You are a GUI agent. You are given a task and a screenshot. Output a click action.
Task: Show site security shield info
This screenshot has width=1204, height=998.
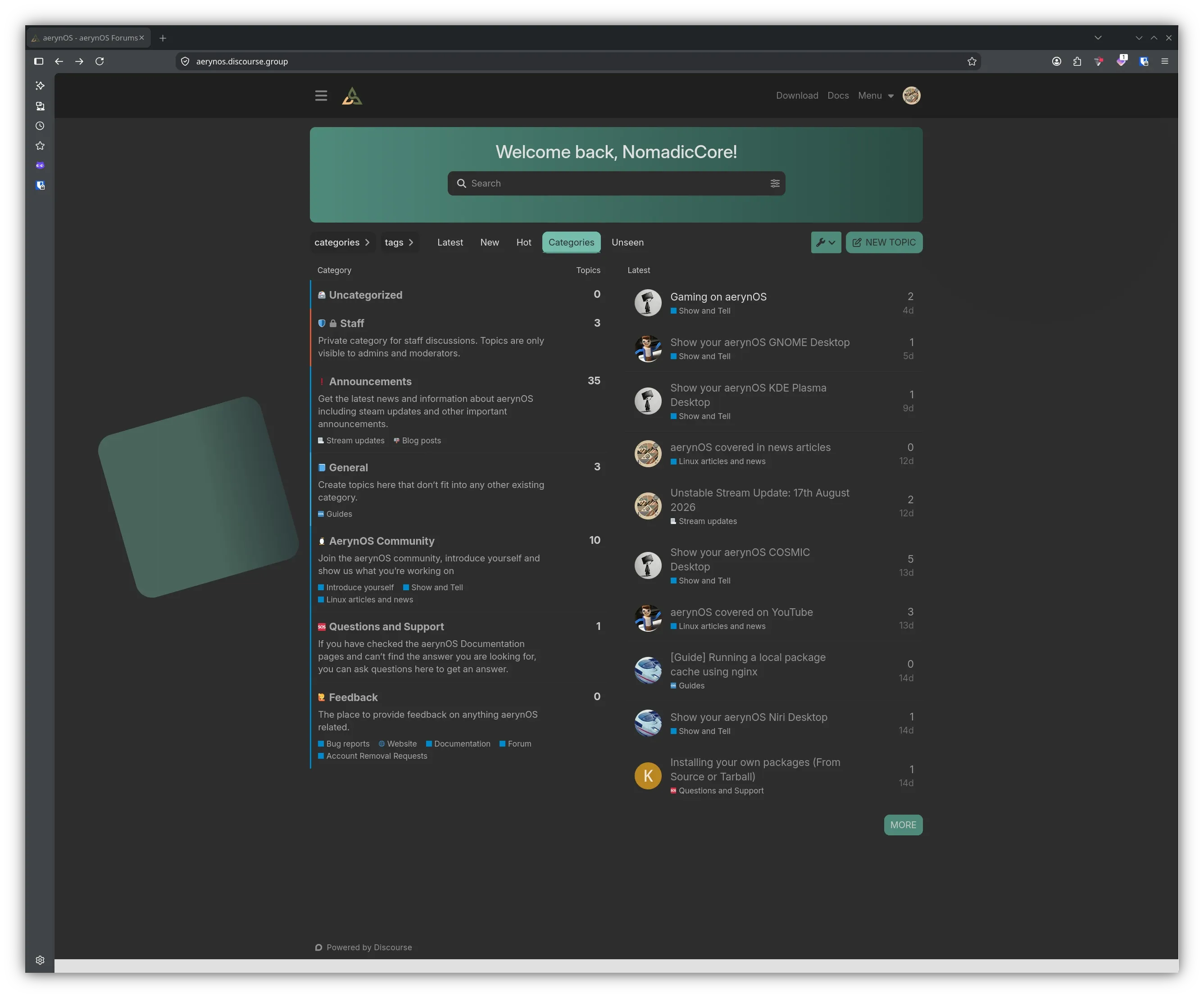pos(185,61)
